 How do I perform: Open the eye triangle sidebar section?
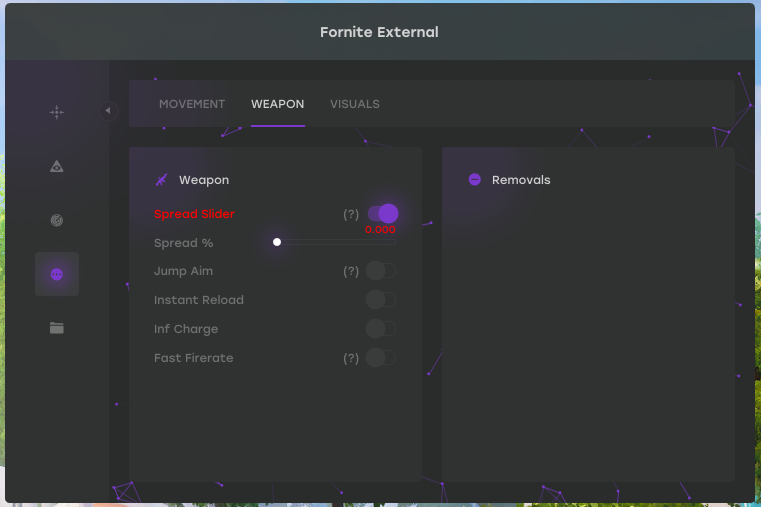pyautogui.click(x=57, y=166)
